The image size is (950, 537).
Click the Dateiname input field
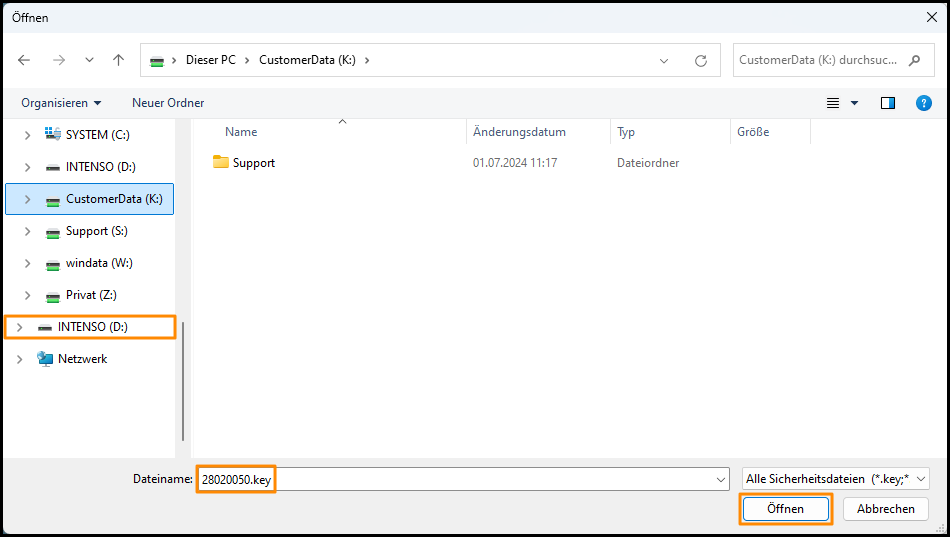(463, 479)
